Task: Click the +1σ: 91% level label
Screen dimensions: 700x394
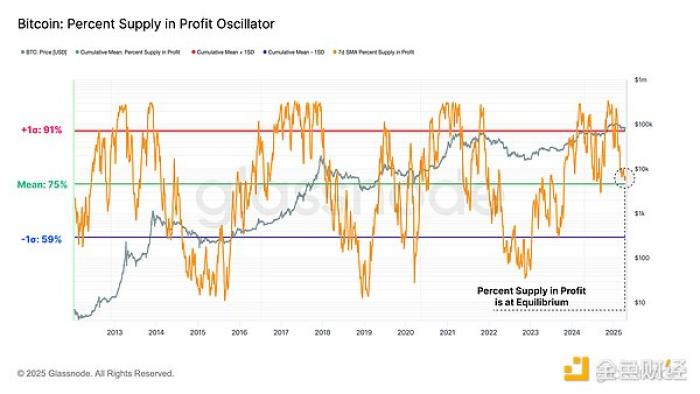Action: pyautogui.click(x=42, y=130)
